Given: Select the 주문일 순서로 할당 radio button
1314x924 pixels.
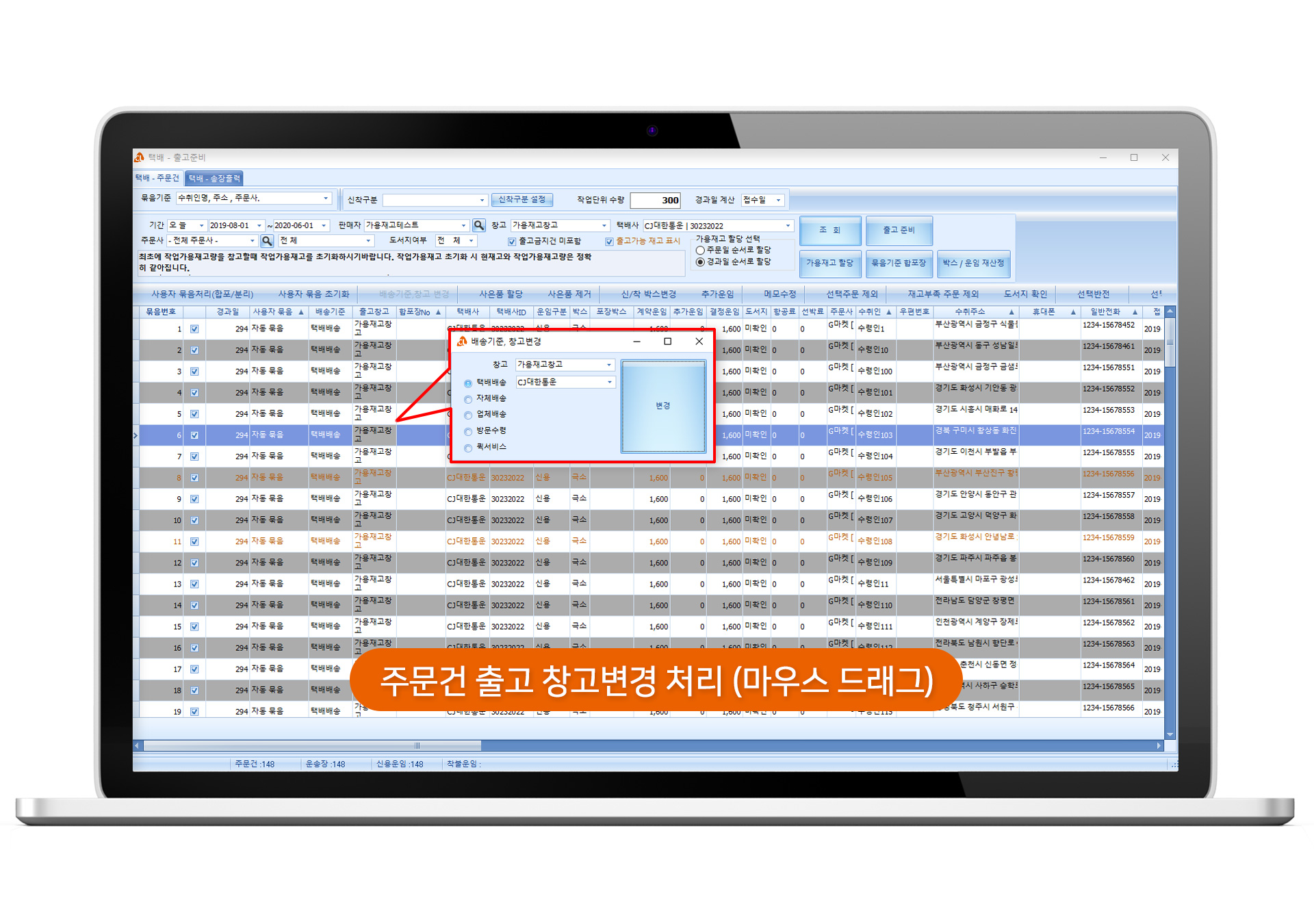Looking at the screenshot, I should [700, 251].
